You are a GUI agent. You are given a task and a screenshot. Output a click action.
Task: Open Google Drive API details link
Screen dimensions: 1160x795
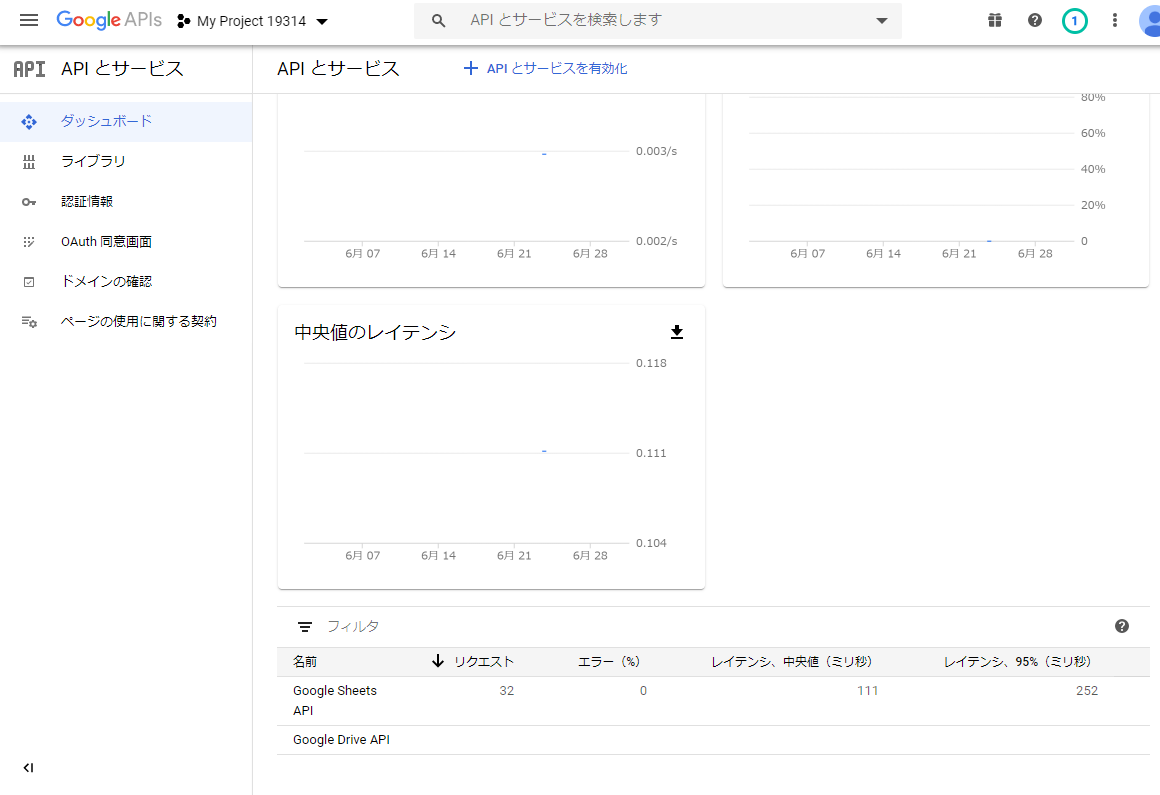[341, 740]
